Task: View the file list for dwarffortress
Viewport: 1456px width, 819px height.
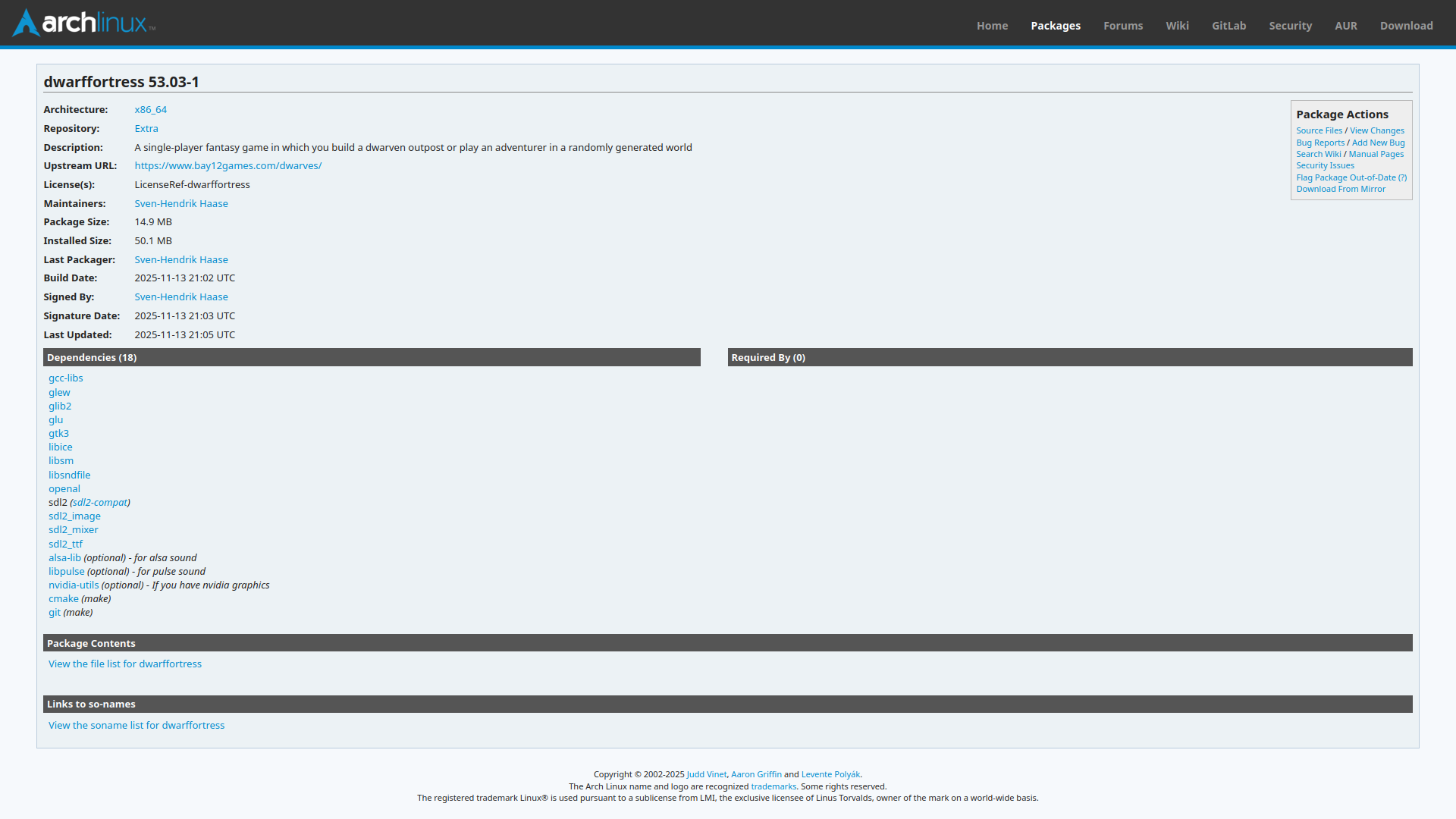Action: pos(125,664)
